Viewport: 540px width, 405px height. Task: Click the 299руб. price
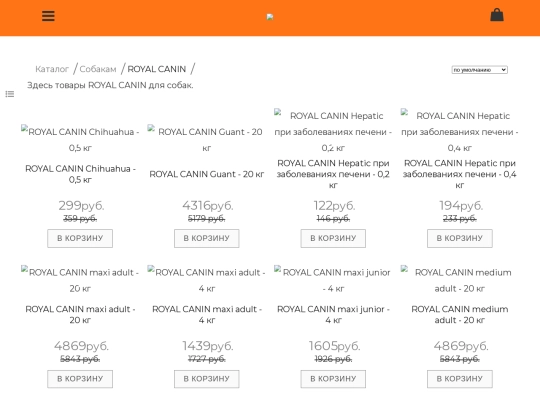(x=81, y=206)
